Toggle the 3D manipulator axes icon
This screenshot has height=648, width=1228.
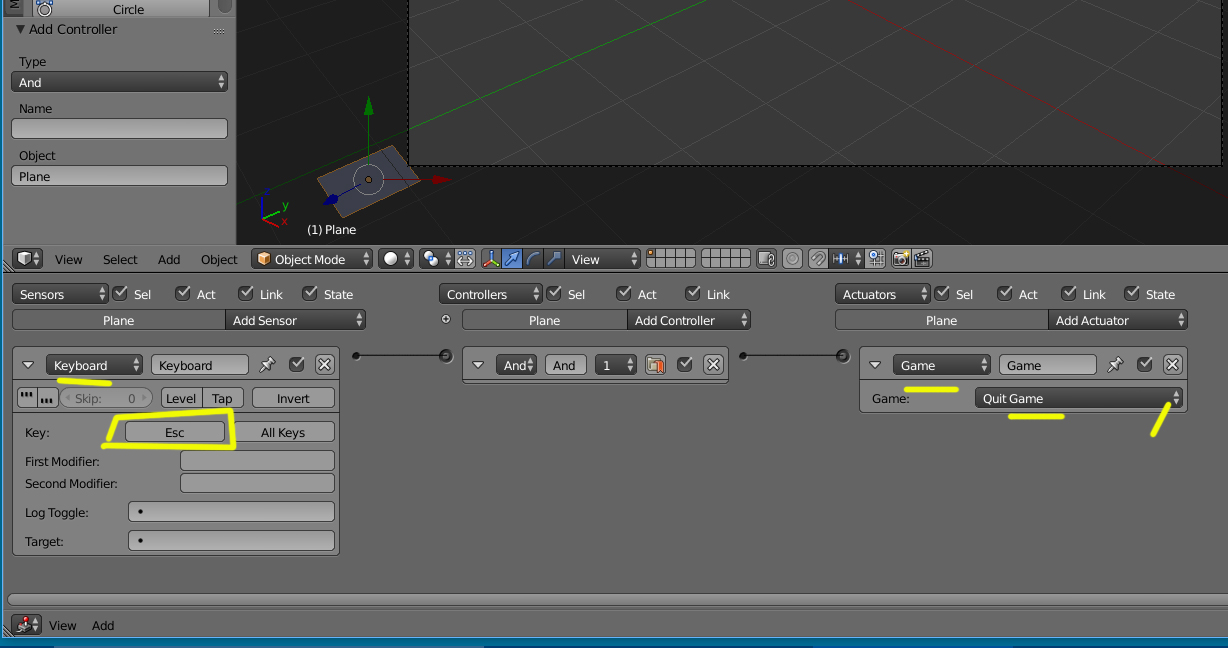[x=491, y=259]
